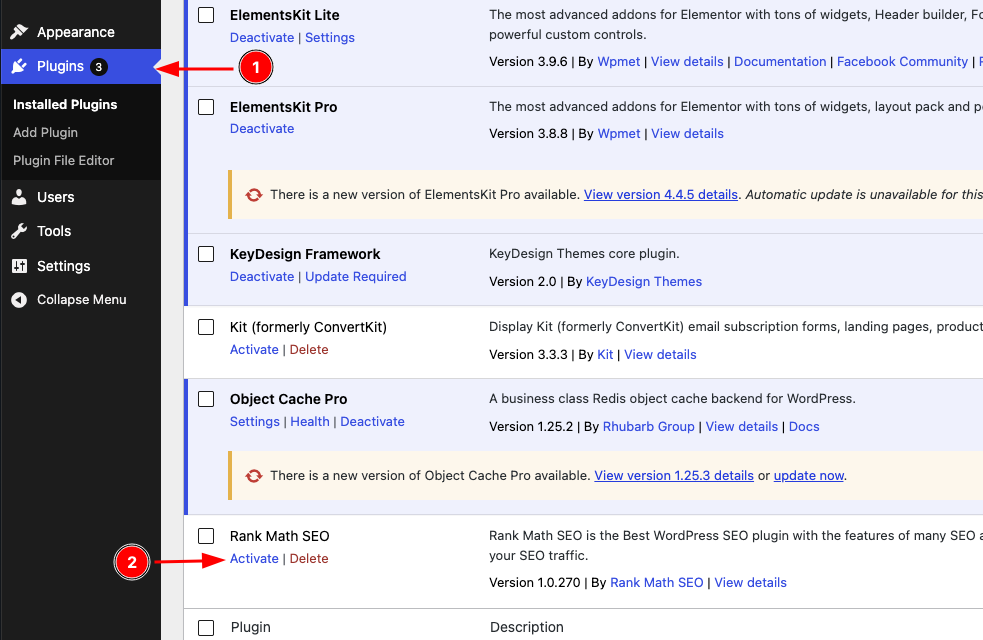Click the Users person icon
The image size is (983, 640).
[x=19, y=197]
